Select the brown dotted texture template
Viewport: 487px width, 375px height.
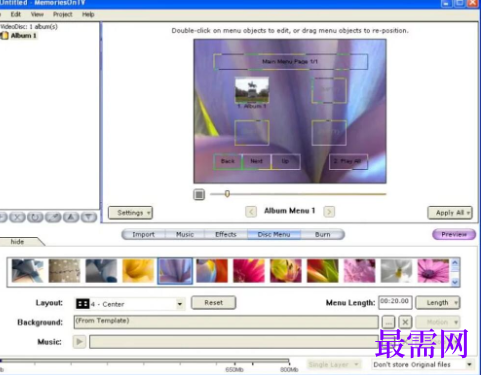[64, 271]
